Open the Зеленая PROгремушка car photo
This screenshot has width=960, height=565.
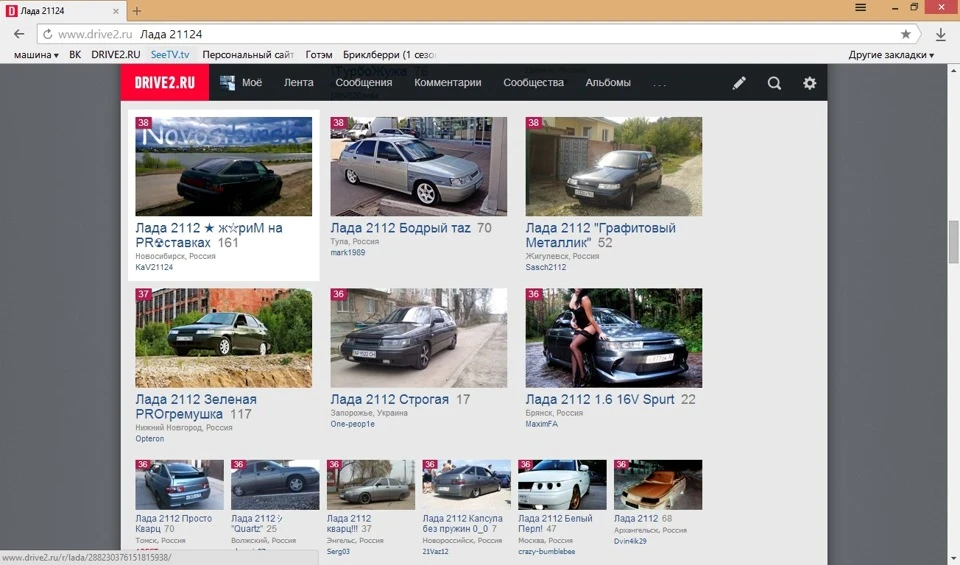pyautogui.click(x=223, y=338)
